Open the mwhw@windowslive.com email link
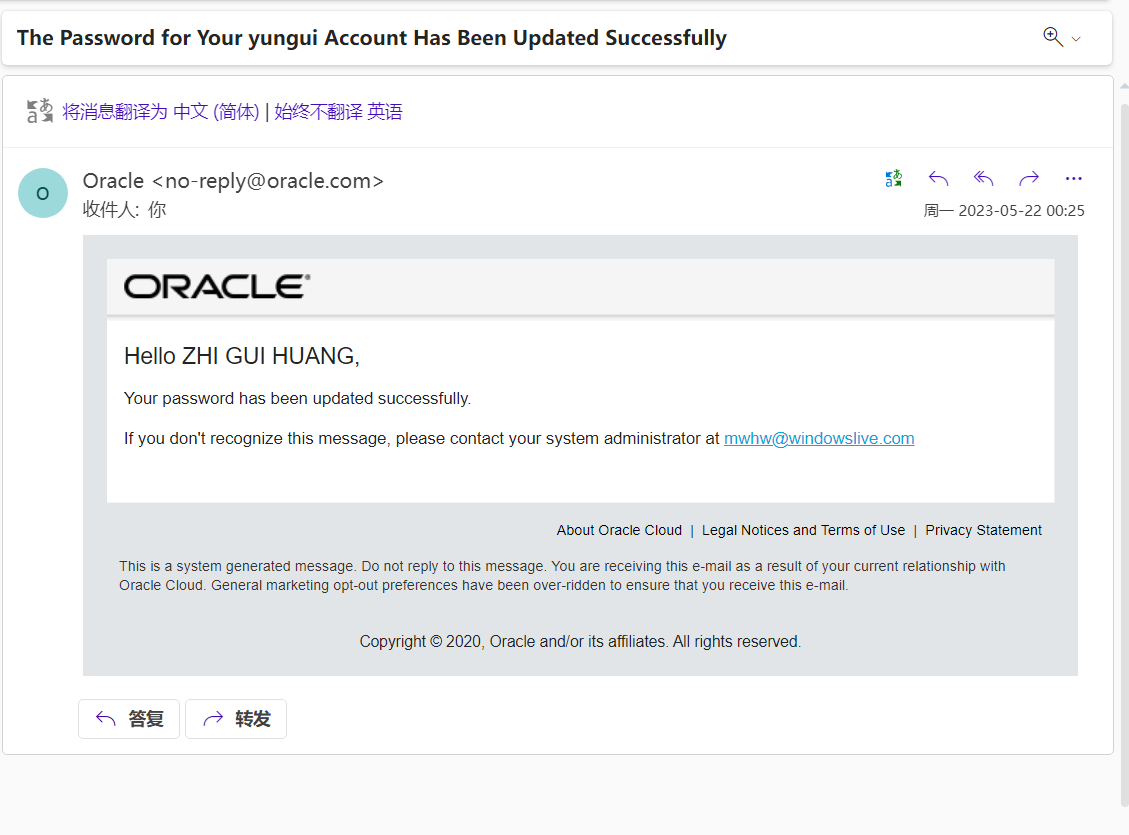Viewport: 1129px width, 835px height. coord(818,438)
